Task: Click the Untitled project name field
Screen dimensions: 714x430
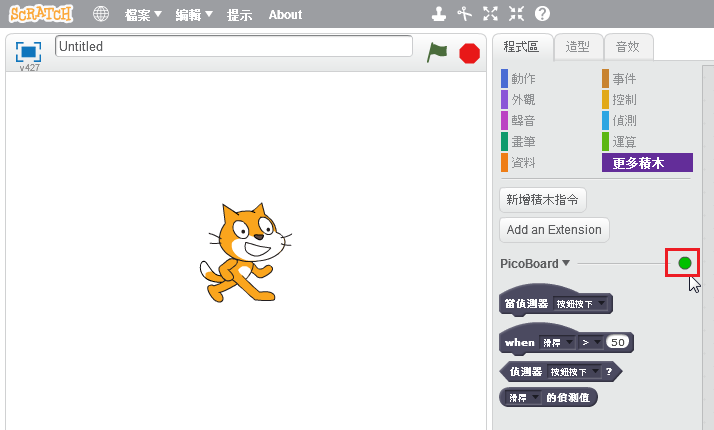Action: 234,46
